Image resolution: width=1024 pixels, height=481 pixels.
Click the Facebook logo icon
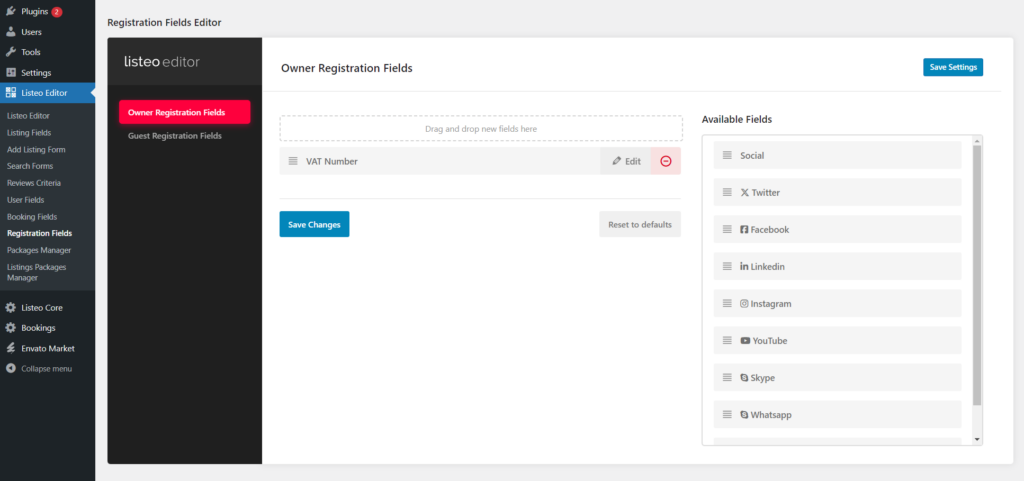[744, 230]
